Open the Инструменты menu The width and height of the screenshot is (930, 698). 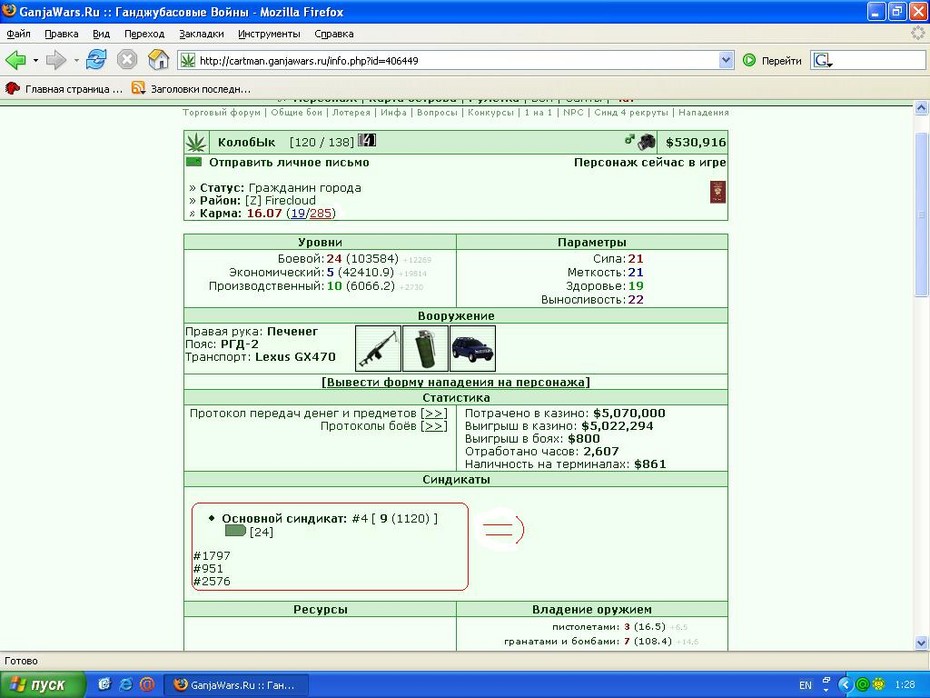pyautogui.click(x=269, y=34)
